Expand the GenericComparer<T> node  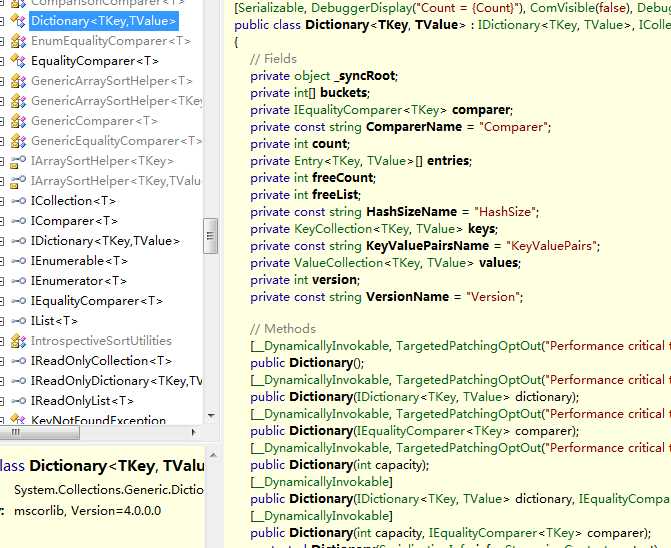pos(2,121)
